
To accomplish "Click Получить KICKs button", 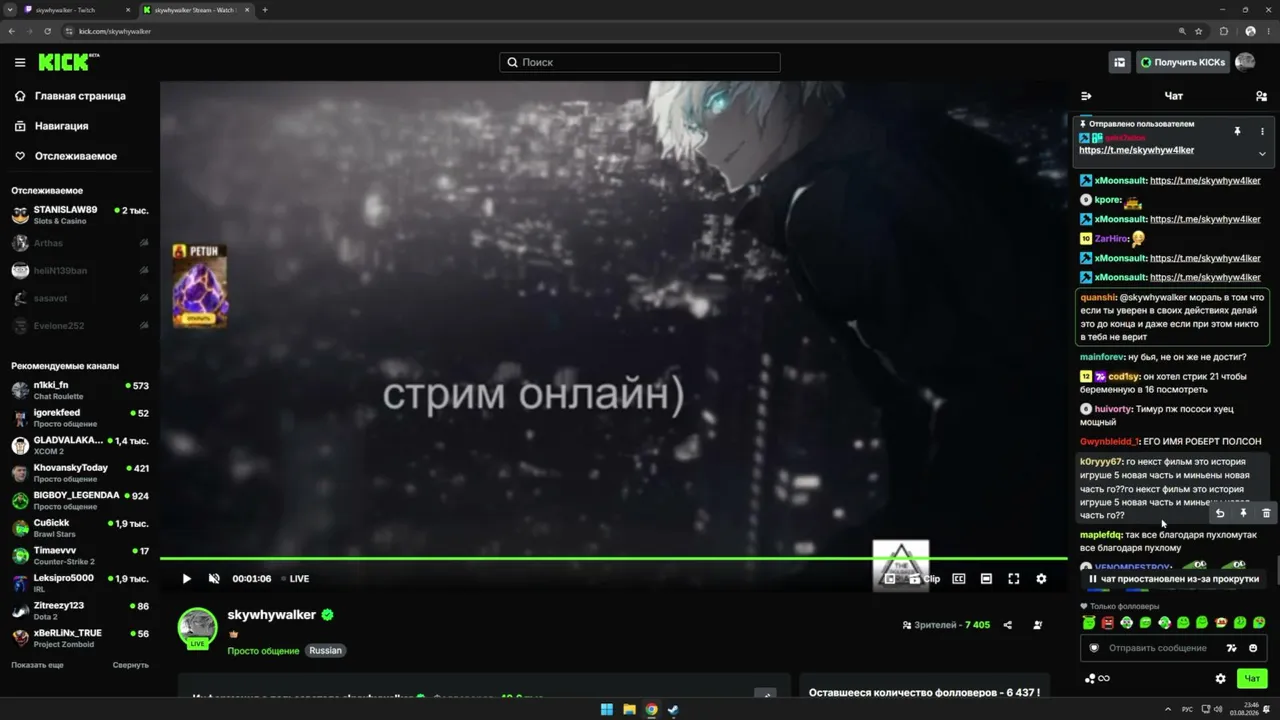I will (x=1183, y=62).
